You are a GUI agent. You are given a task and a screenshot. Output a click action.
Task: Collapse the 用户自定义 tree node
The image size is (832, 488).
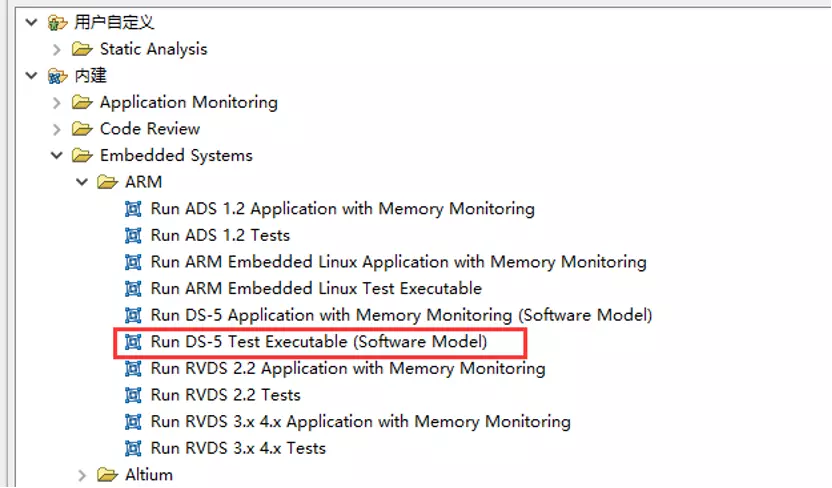(x=31, y=22)
